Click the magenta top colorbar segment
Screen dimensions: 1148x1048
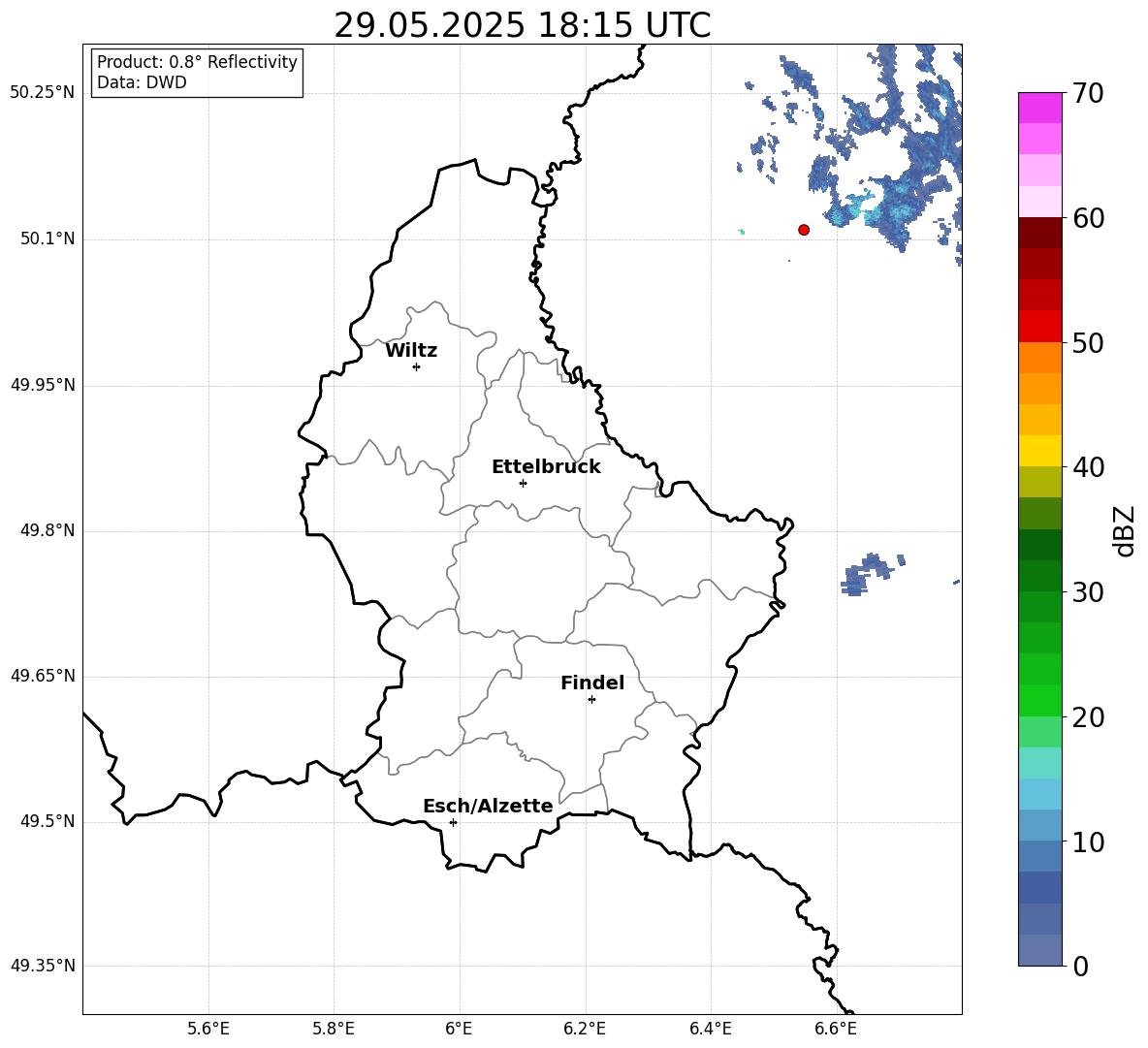[x=1040, y=108]
